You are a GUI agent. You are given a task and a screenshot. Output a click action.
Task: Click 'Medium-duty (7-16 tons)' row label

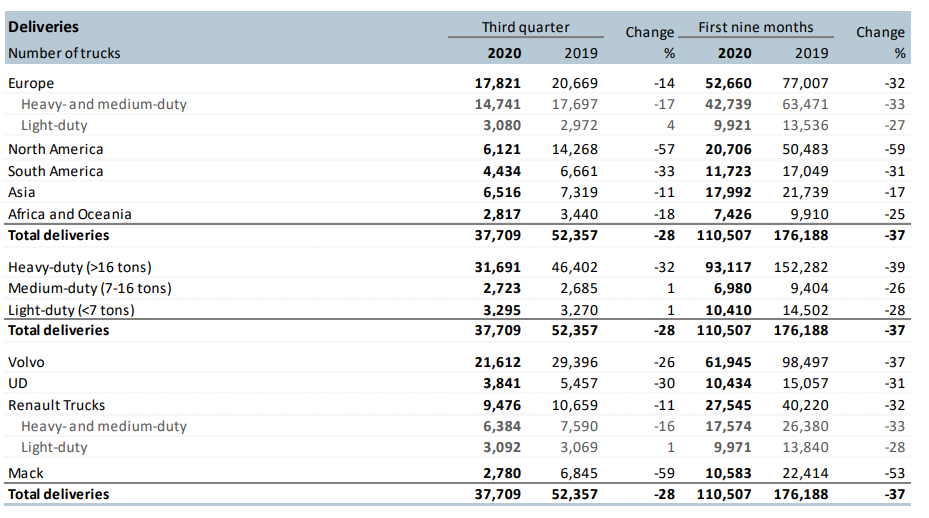pos(90,289)
